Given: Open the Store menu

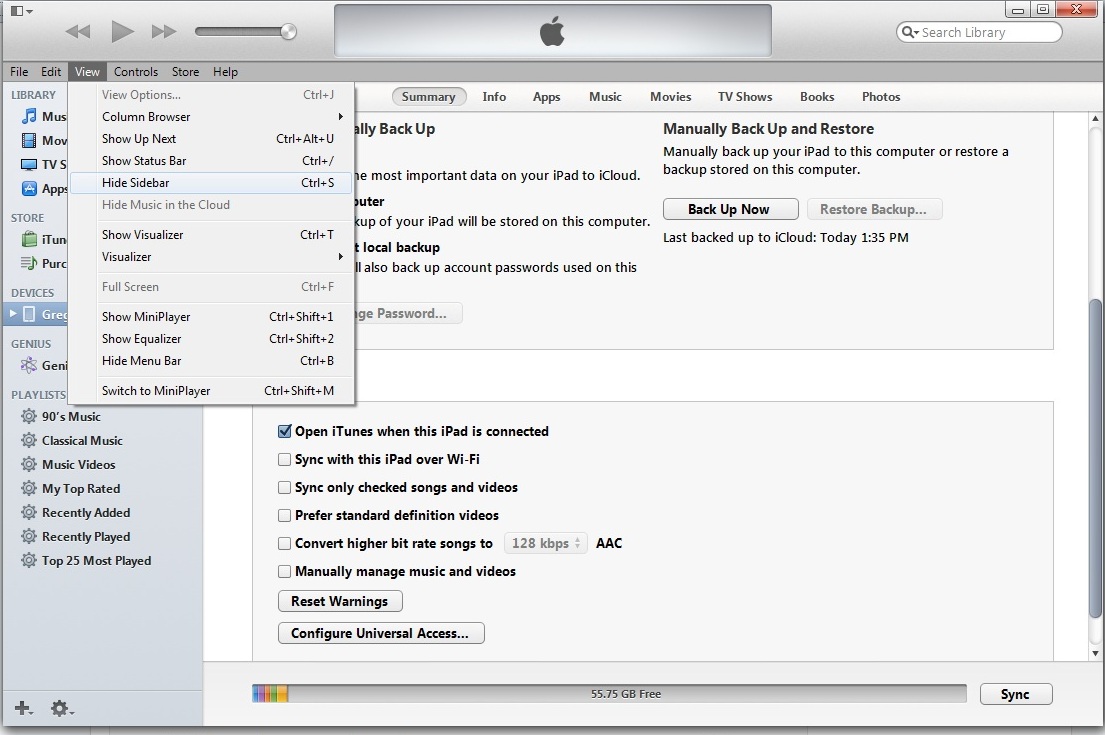Looking at the screenshot, I should 185,72.
